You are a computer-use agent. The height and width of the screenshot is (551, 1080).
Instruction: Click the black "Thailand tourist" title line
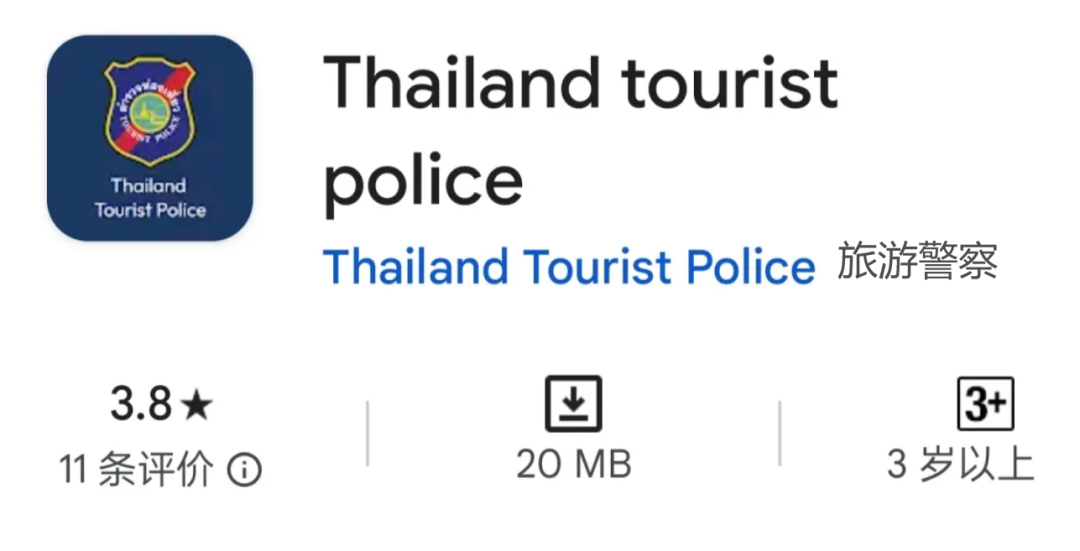coord(580,82)
